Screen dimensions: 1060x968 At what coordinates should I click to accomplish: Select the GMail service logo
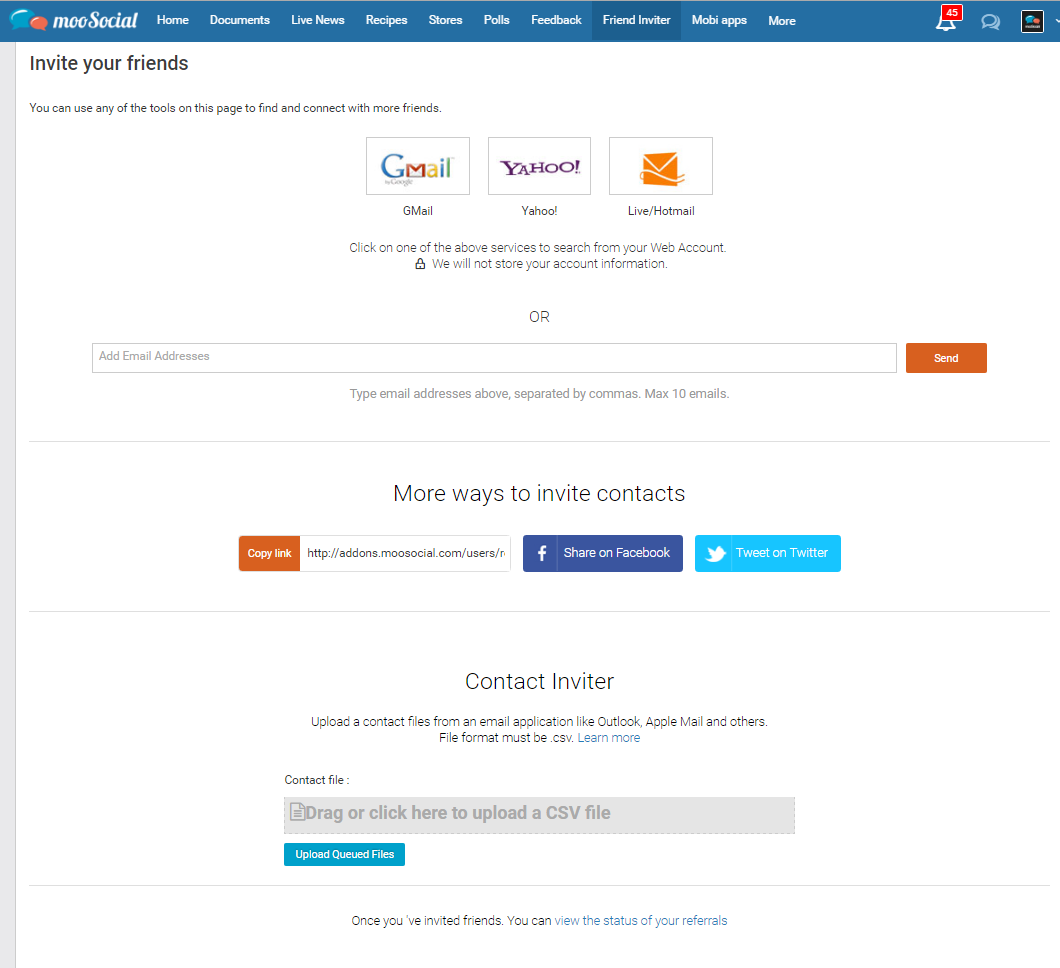pyautogui.click(x=418, y=166)
